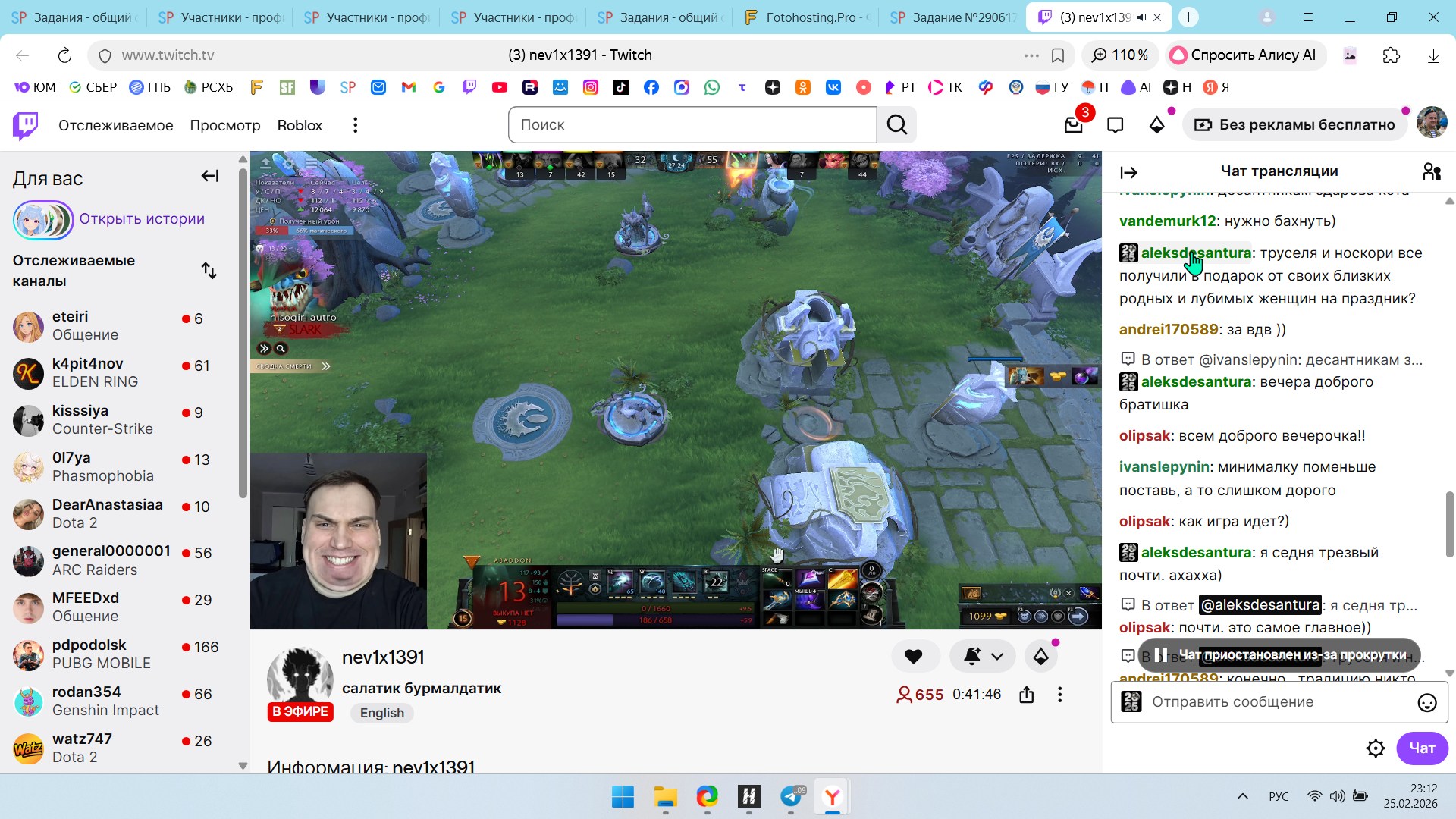The height and width of the screenshot is (819, 1456).
Task: Click share stream icon
Action: (x=1026, y=695)
